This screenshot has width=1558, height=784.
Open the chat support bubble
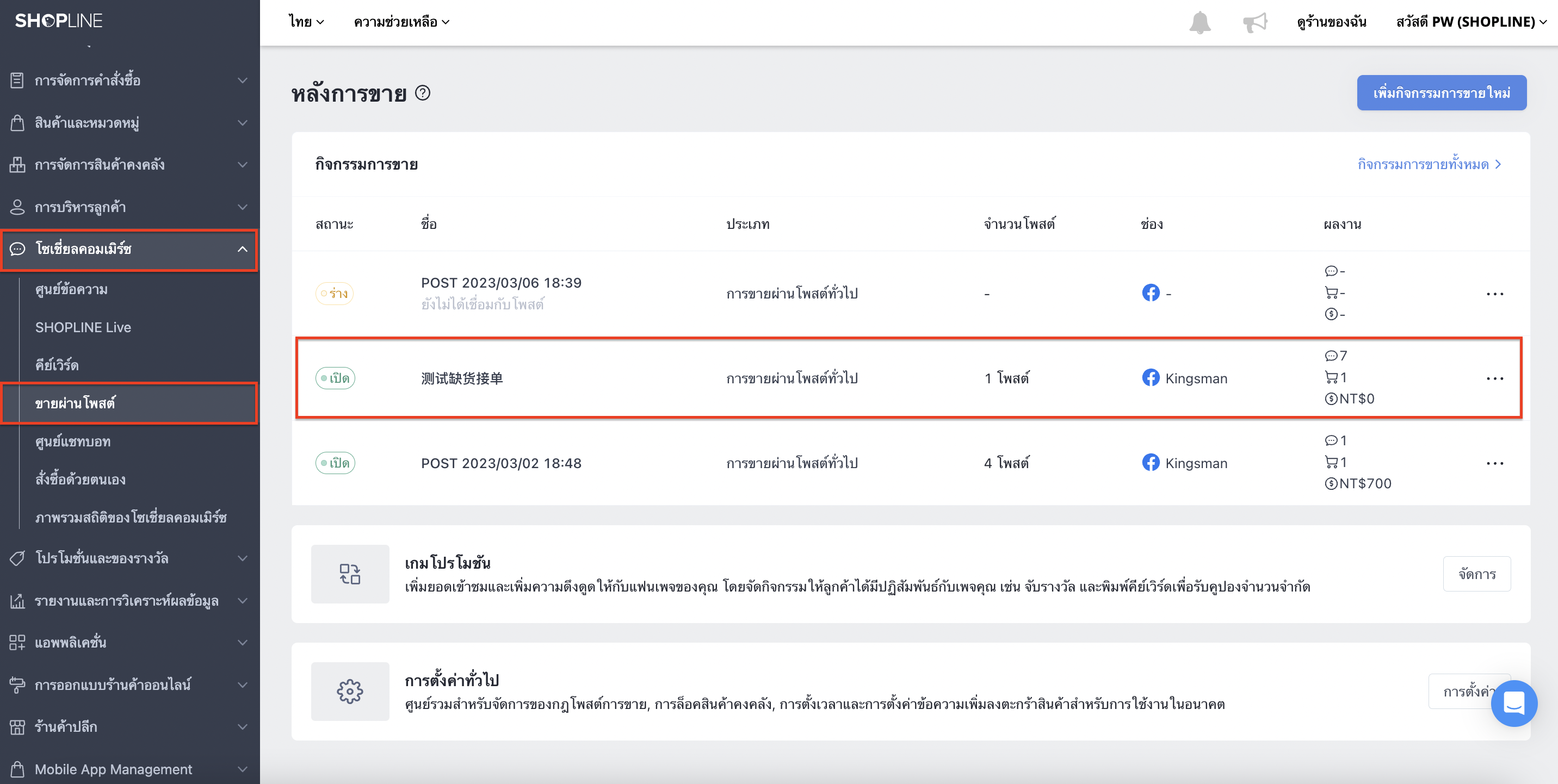click(x=1514, y=703)
